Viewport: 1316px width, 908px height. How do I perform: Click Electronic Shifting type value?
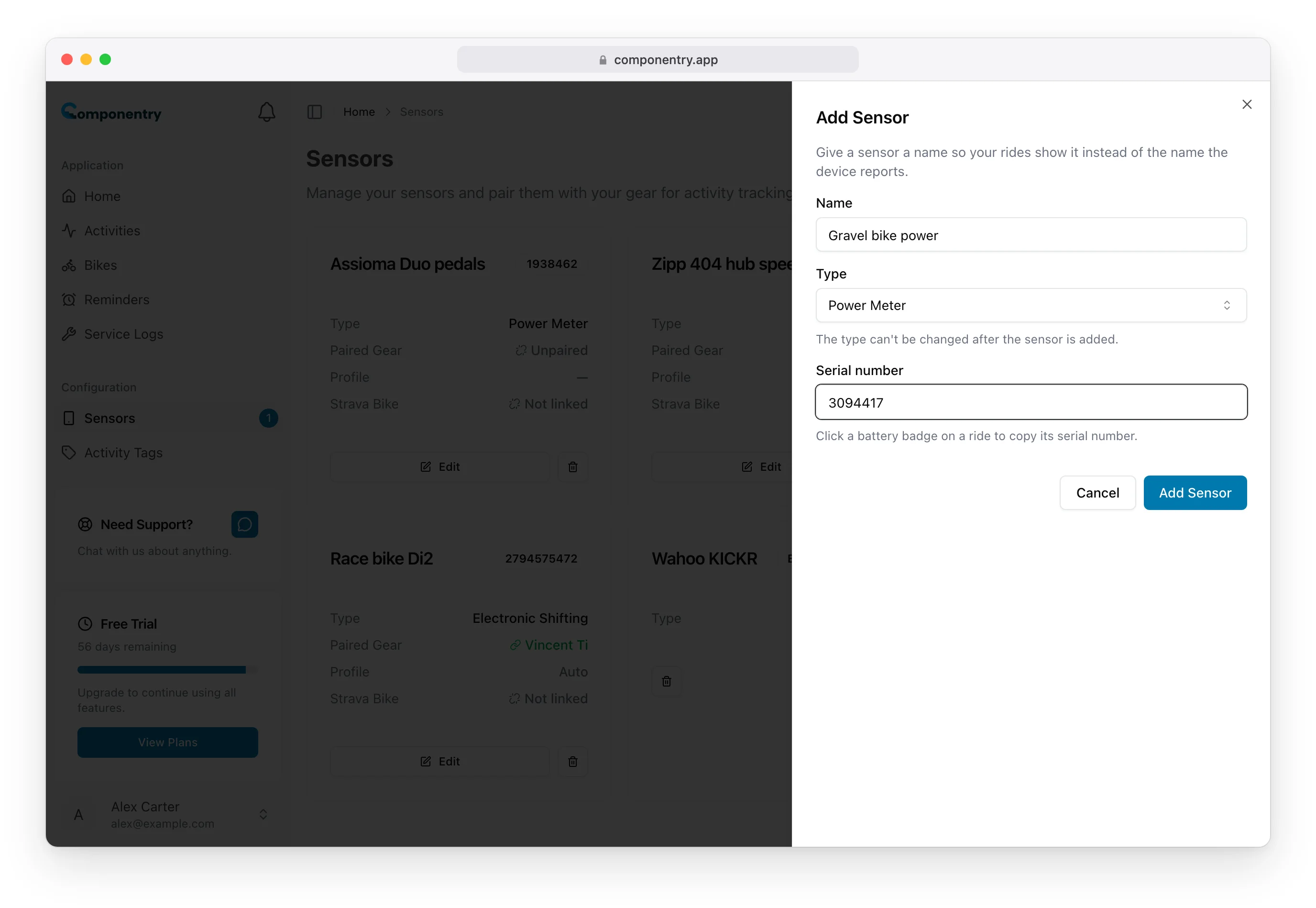530,618
